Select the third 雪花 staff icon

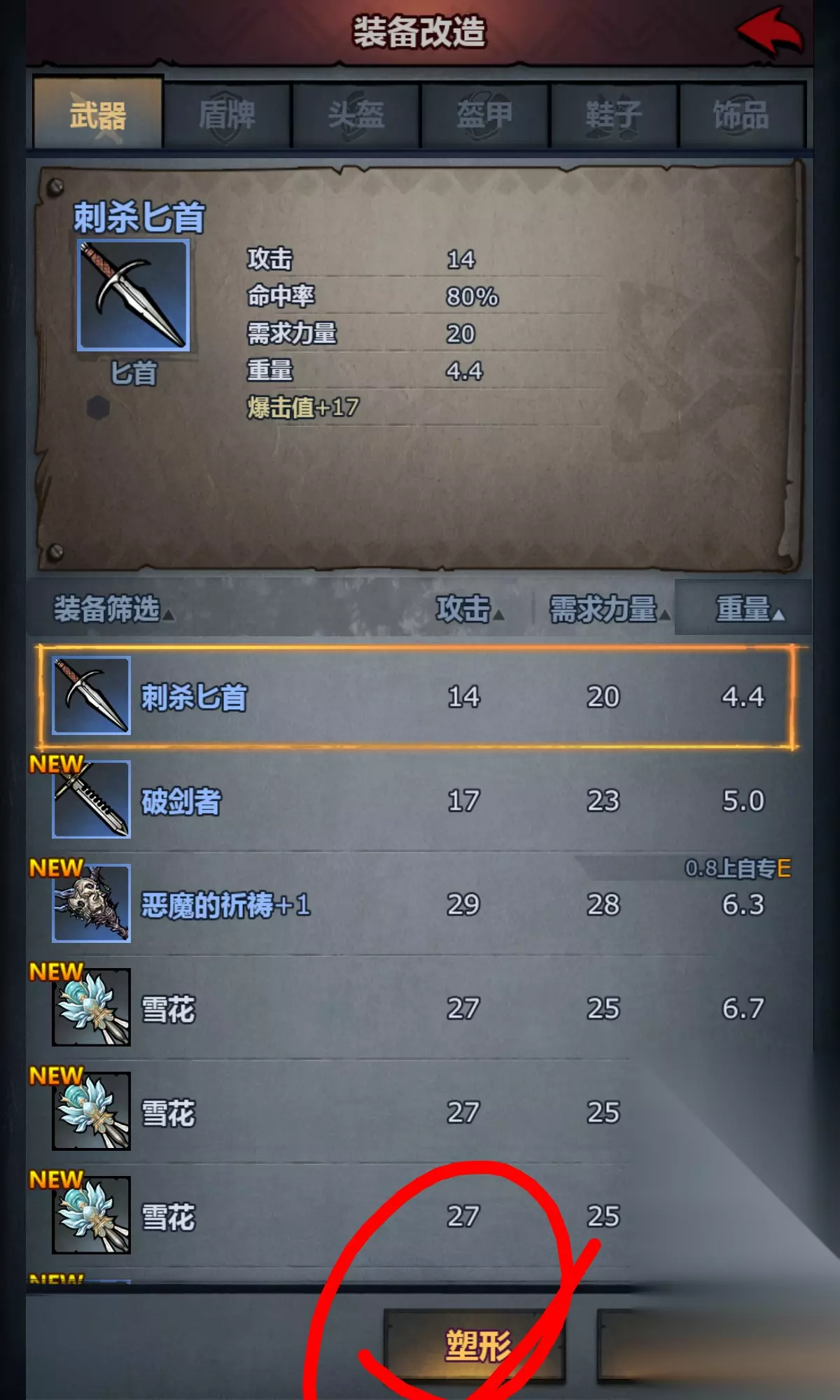pyautogui.click(x=91, y=1214)
